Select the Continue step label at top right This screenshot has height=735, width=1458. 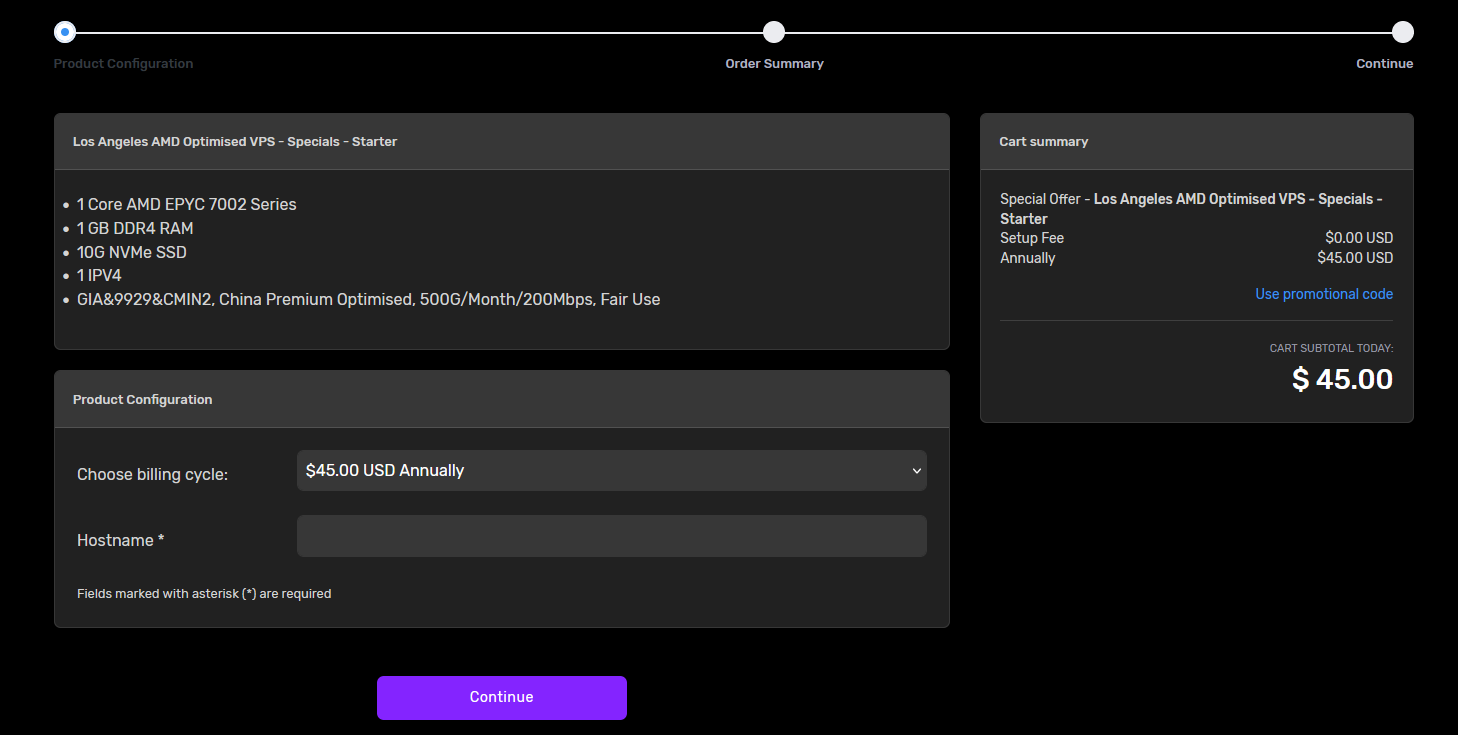1384,64
